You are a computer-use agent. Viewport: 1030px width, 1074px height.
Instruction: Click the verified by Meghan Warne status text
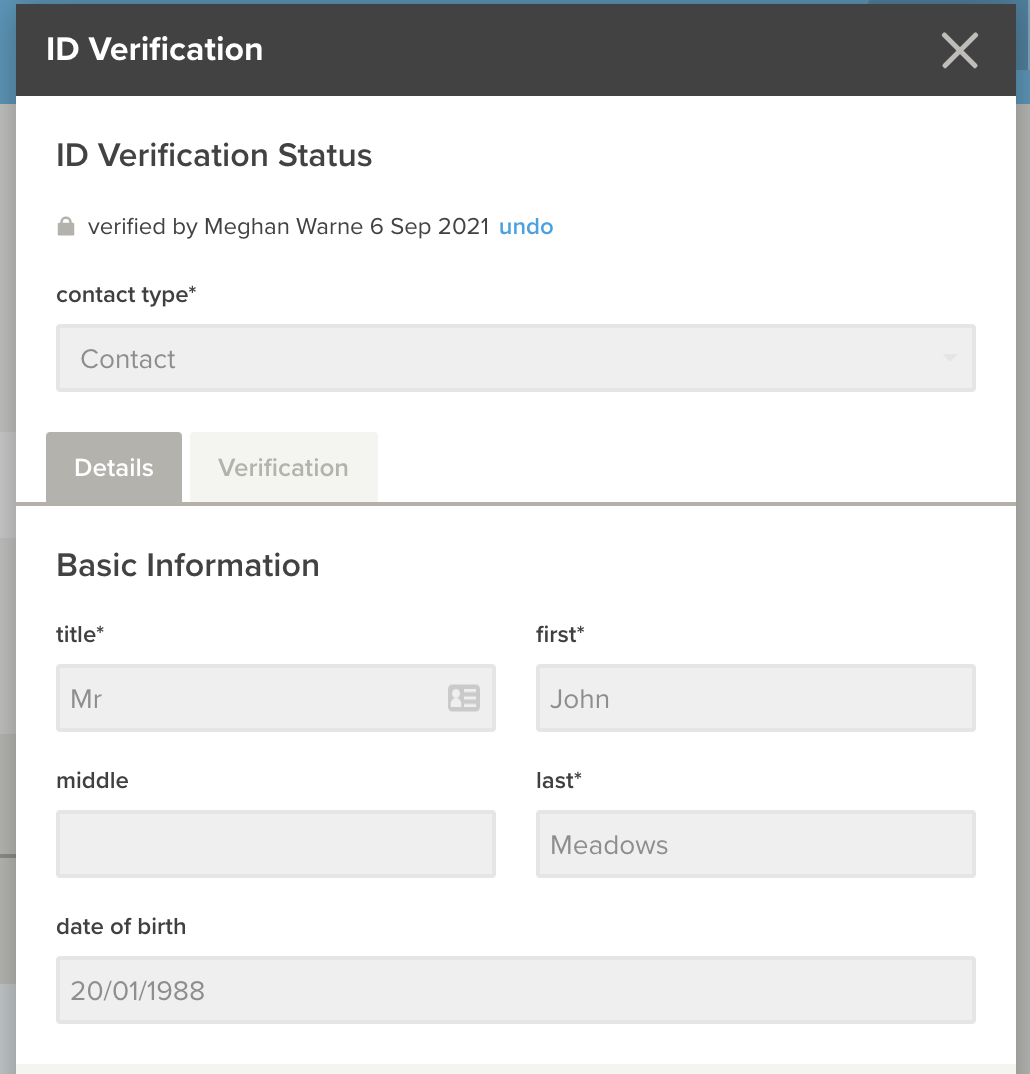point(290,226)
